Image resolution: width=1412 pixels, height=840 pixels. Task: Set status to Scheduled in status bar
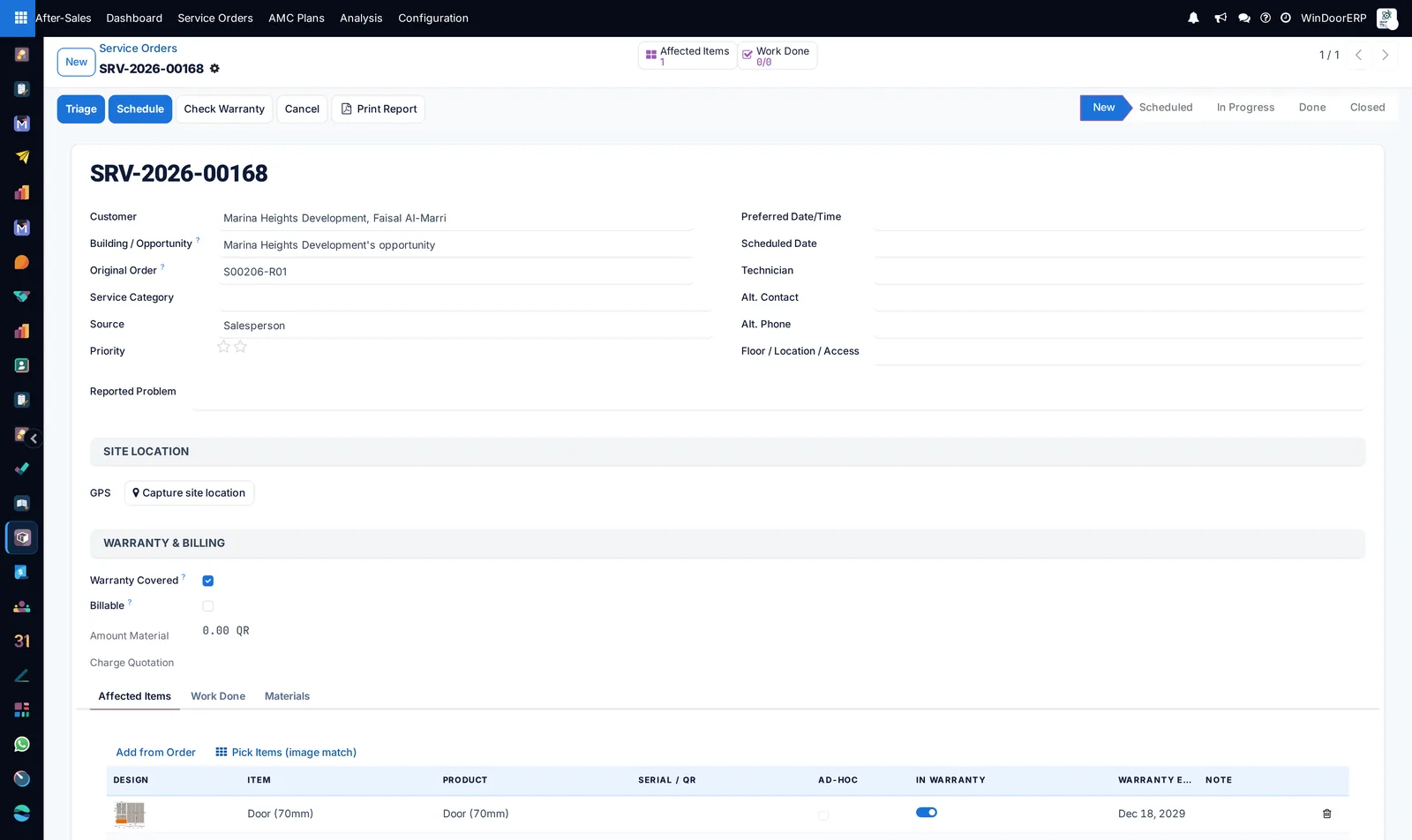[x=1166, y=108]
